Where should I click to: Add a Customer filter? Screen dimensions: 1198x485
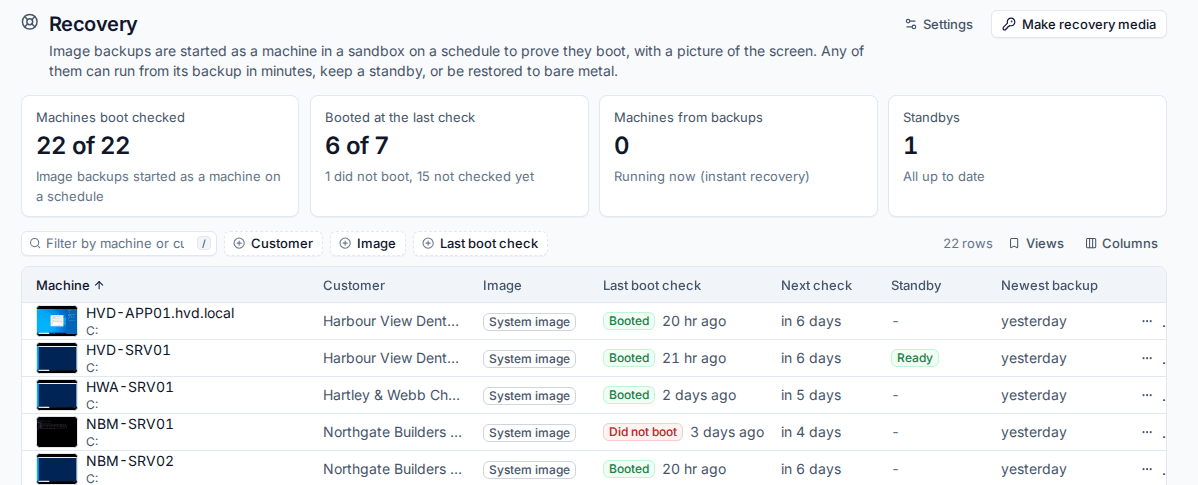tap(274, 244)
